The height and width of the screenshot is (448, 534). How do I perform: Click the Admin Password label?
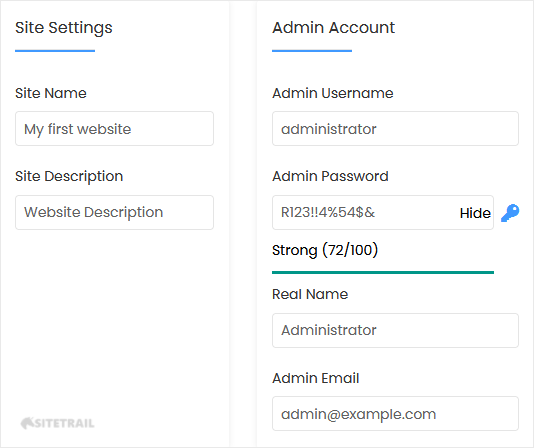pyautogui.click(x=330, y=176)
